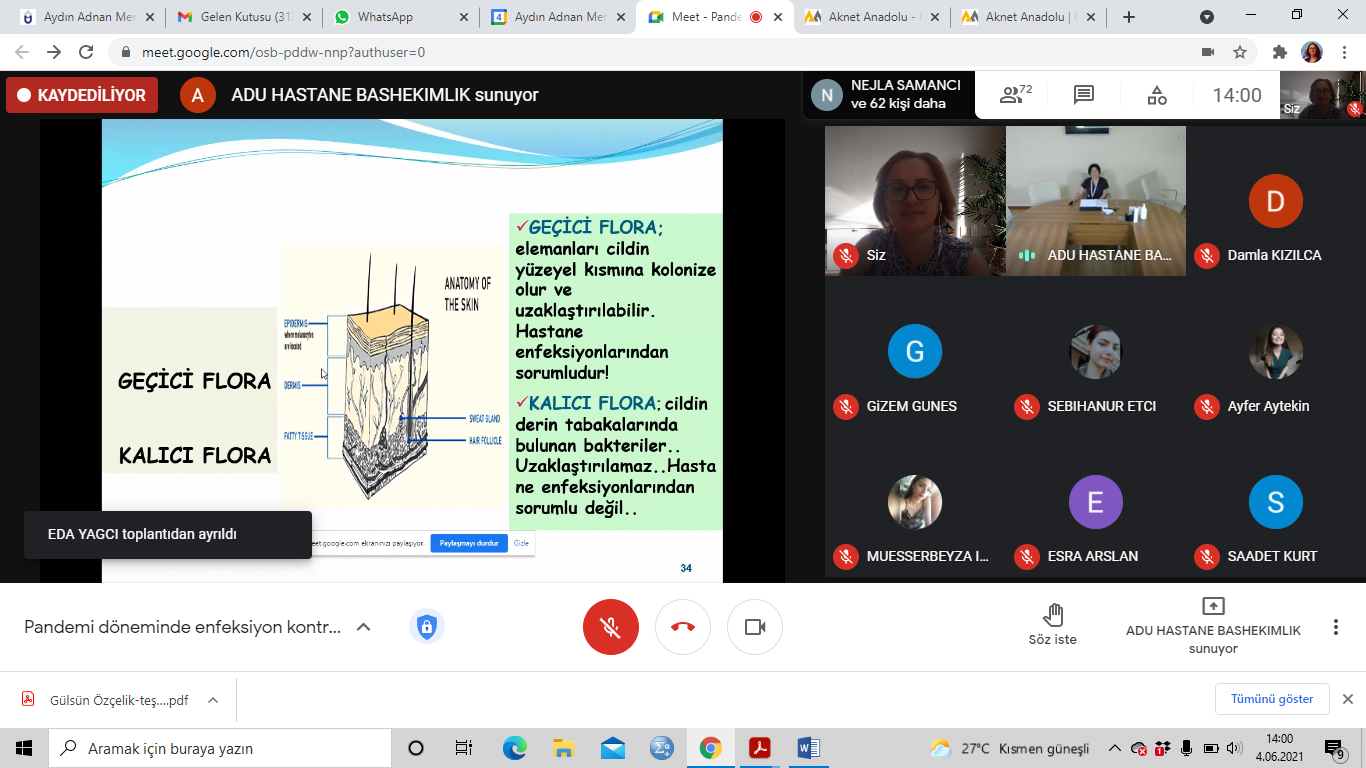This screenshot has width=1366, height=768.
Task: Open Word from the Windows taskbar
Action: (x=809, y=748)
